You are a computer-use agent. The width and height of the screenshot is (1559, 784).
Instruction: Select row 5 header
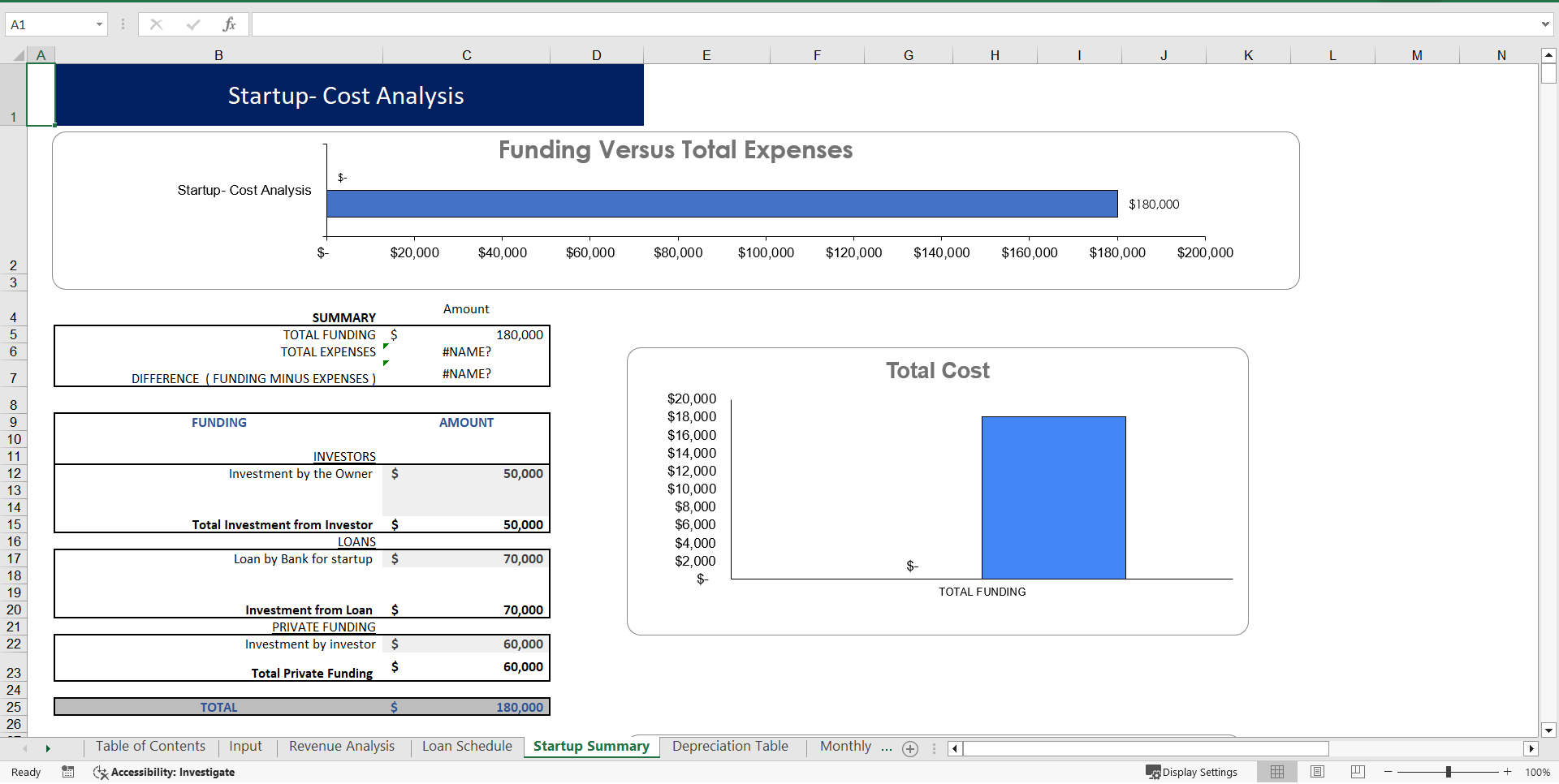click(13, 334)
